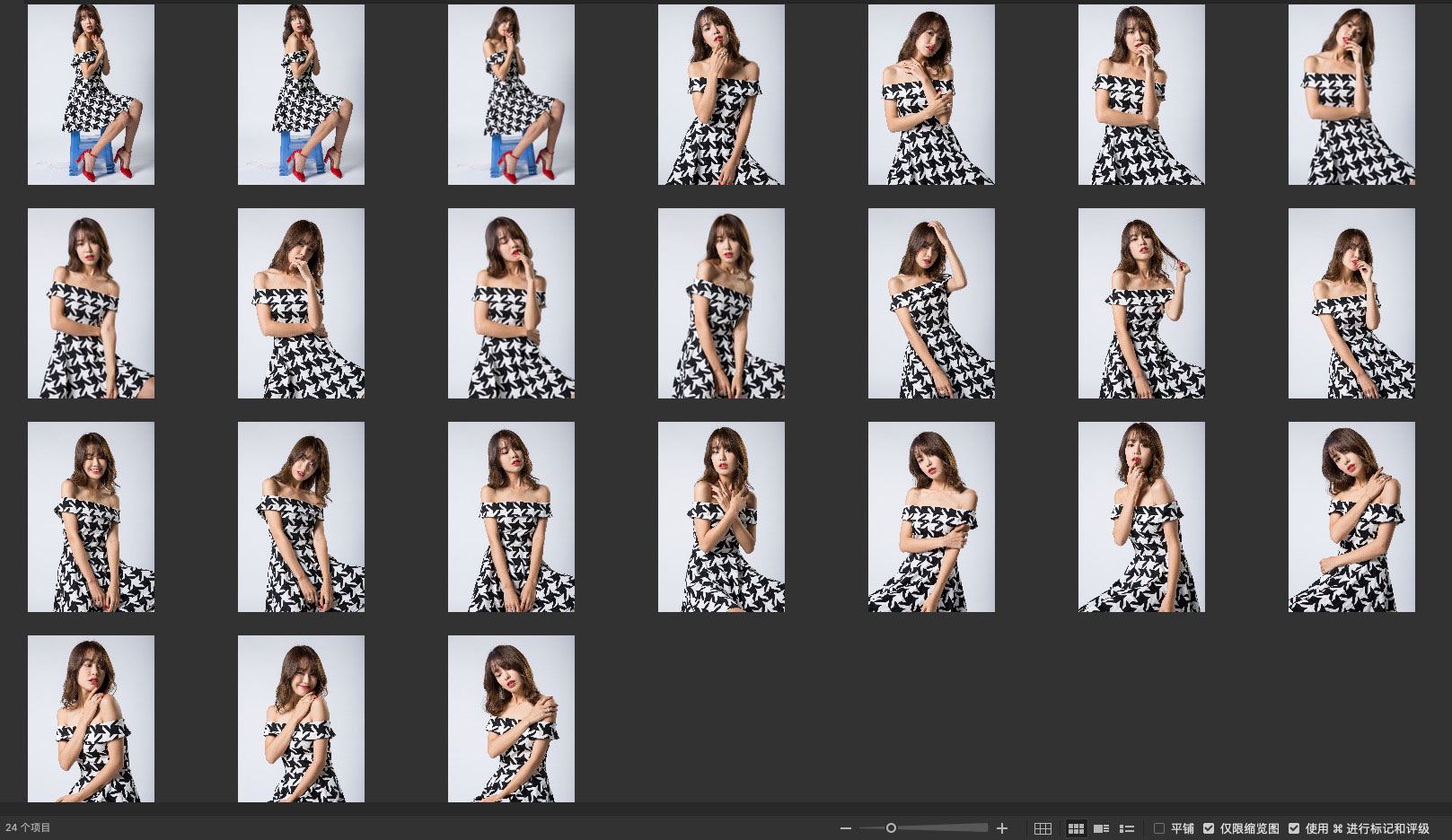Click the thumbnail size slider handle
Screen dimensions: 1452x840
click(891, 828)
